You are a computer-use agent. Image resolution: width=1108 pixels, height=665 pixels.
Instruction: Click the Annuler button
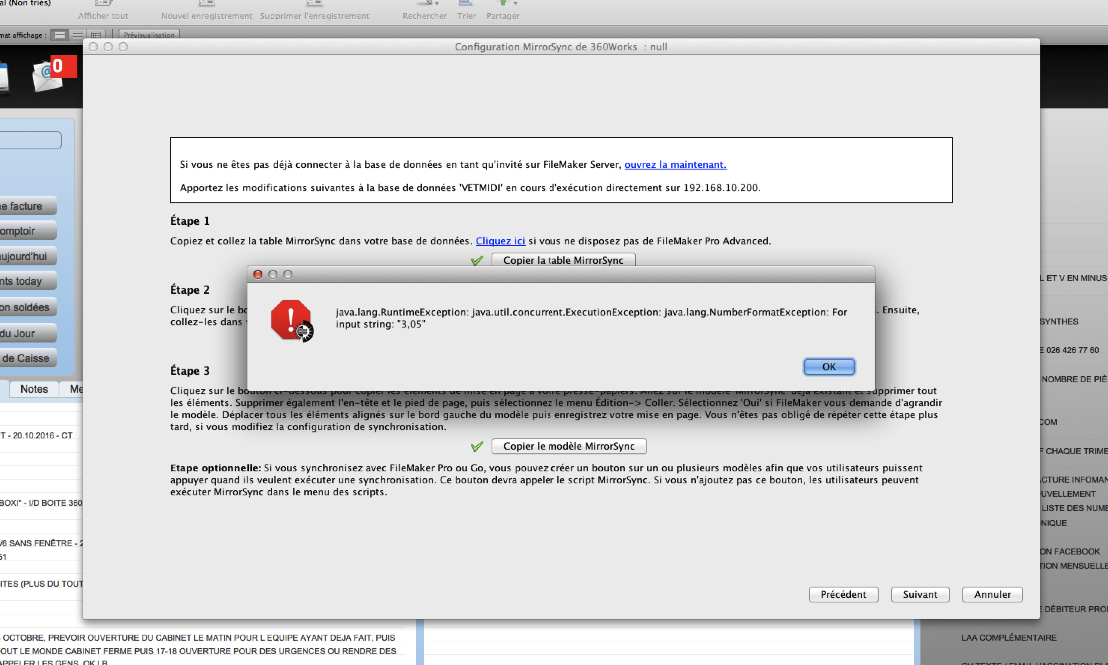[992, 594]
